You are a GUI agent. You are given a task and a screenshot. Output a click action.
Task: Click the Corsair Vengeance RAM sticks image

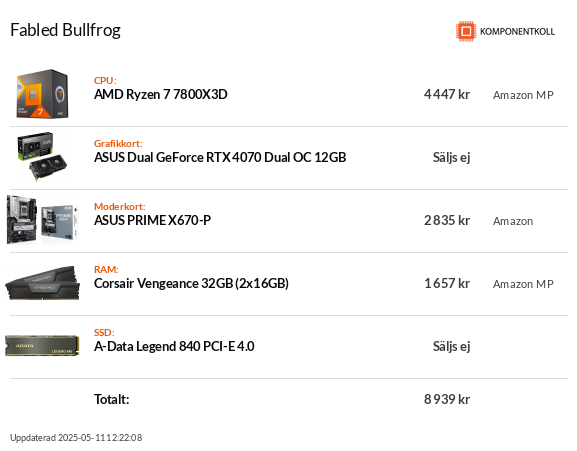(42, 283)
